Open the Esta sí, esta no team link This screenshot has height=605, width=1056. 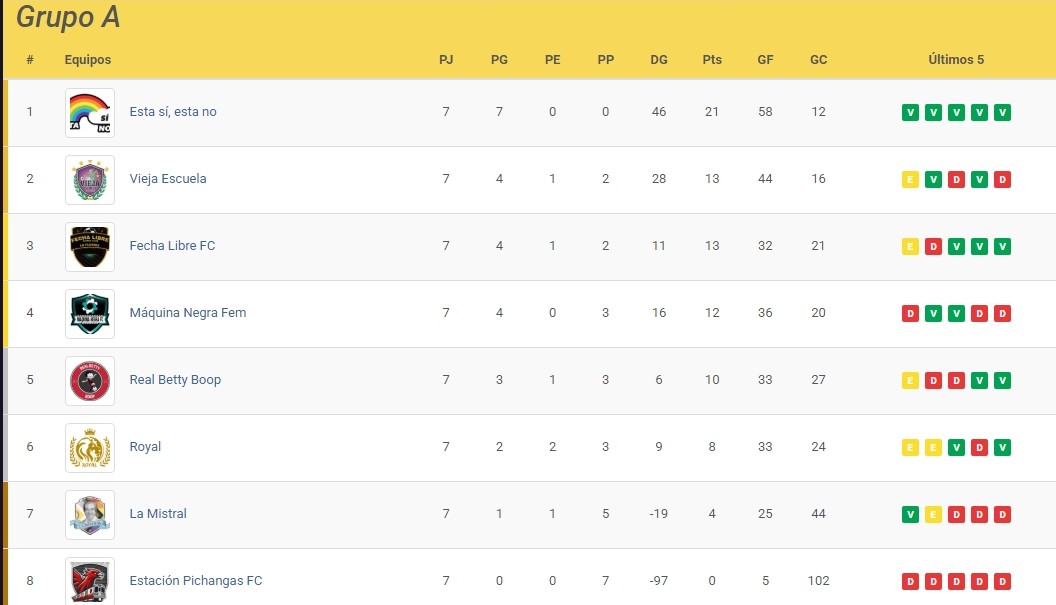coord(173,112)
